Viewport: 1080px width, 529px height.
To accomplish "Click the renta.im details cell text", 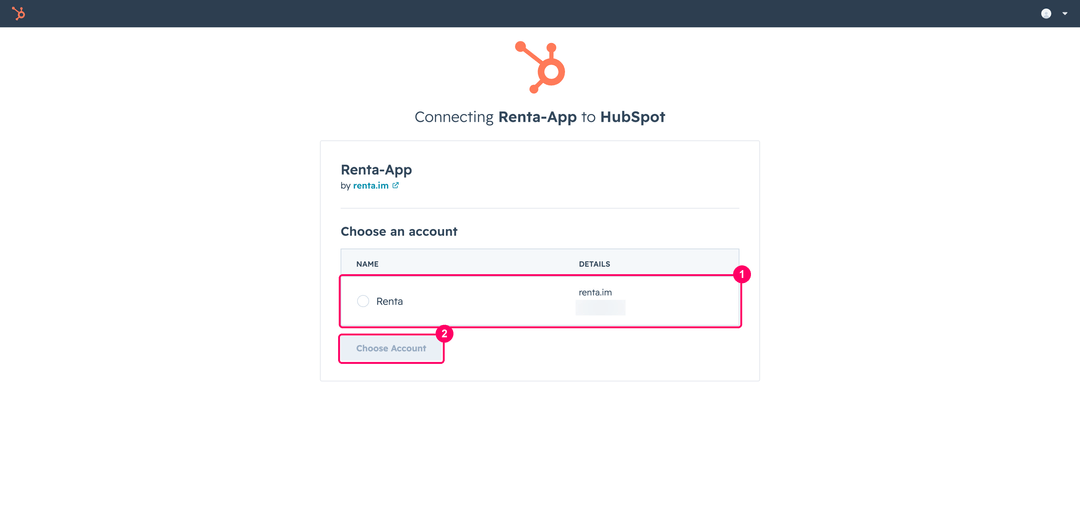I will point(595,293).
